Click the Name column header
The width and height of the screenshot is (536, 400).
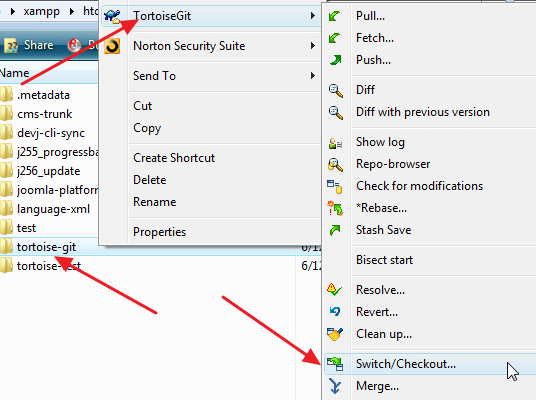tap(14, 73)
